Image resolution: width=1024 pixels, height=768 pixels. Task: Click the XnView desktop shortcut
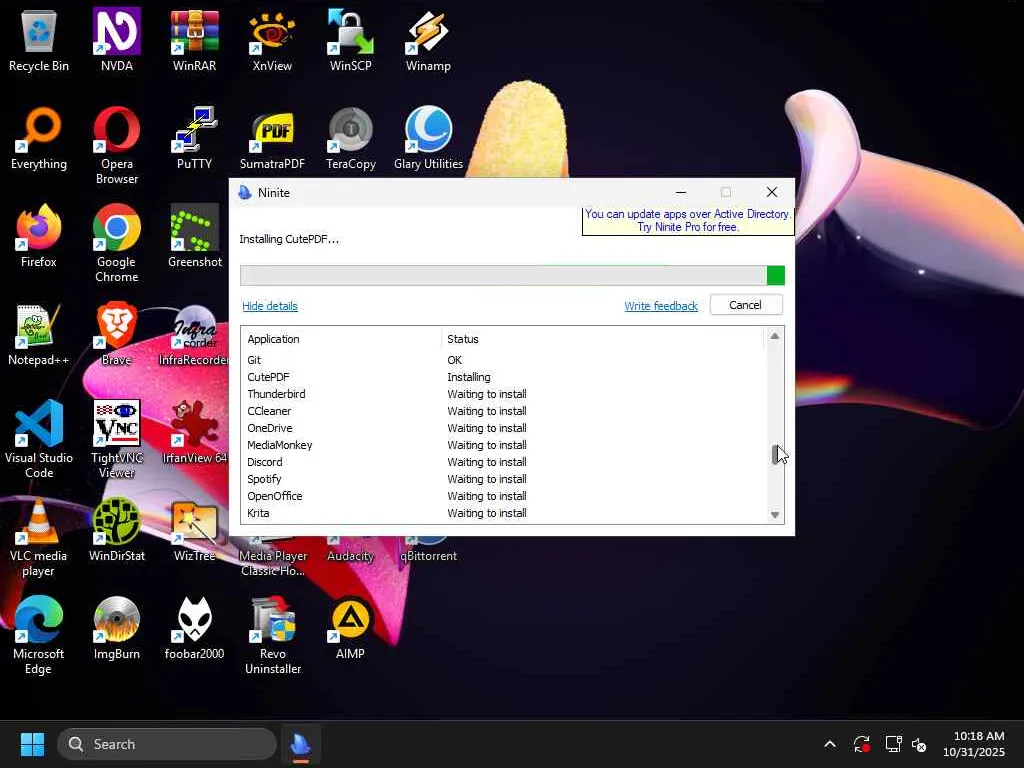(272, 40)
